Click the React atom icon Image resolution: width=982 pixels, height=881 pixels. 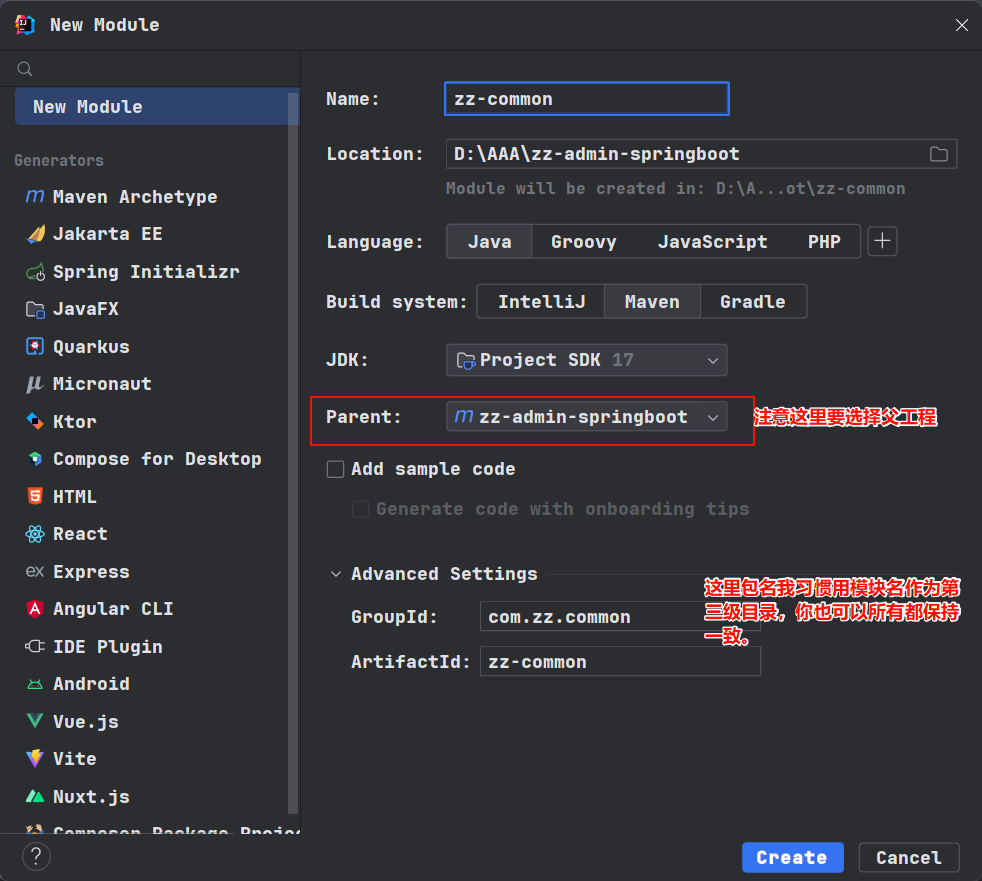(35, 534)
